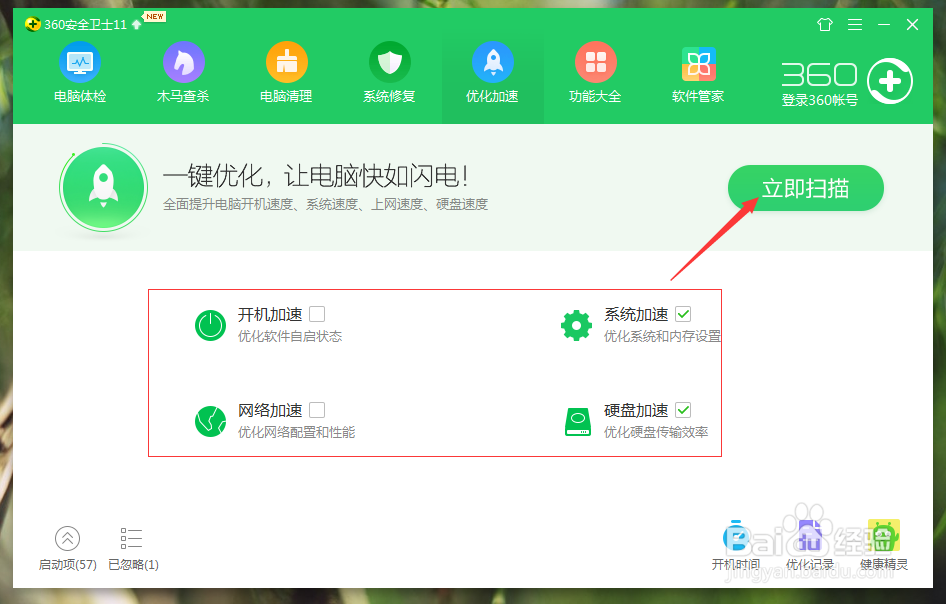
Task: Select 优化加速 rocket tab icon
Action: pos(493,62)
